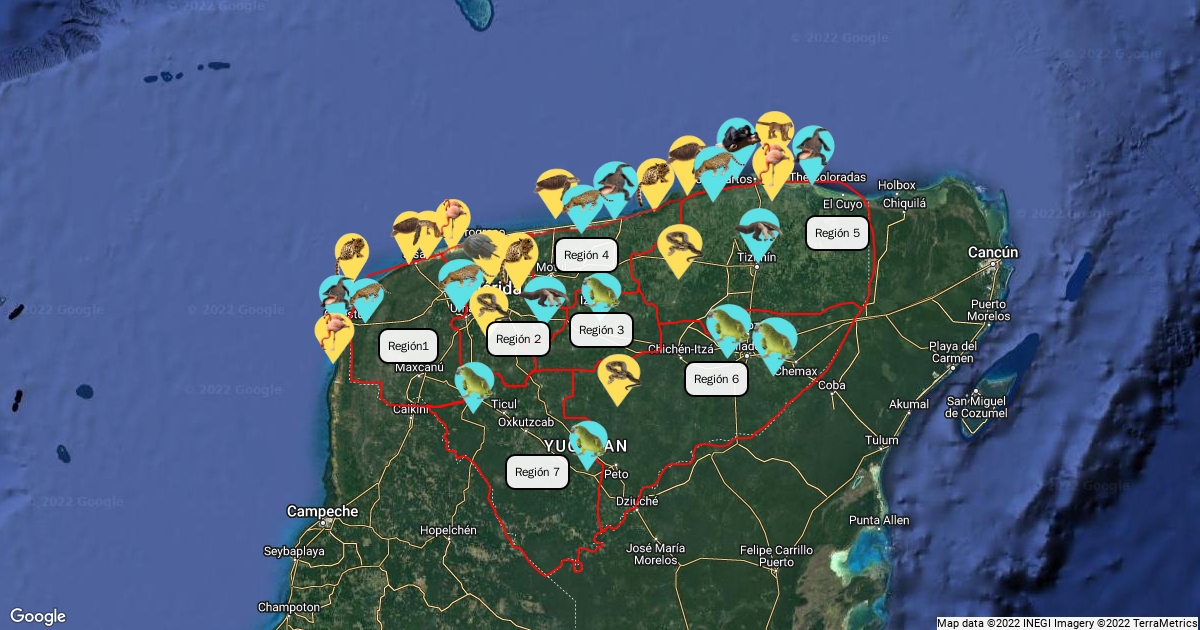Click the Campeche city label

click(322, 511)
